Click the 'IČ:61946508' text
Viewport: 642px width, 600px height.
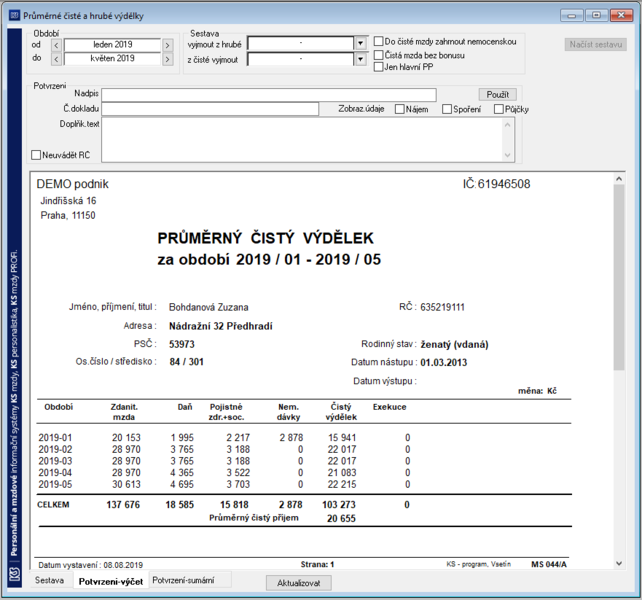click(497, 184)
